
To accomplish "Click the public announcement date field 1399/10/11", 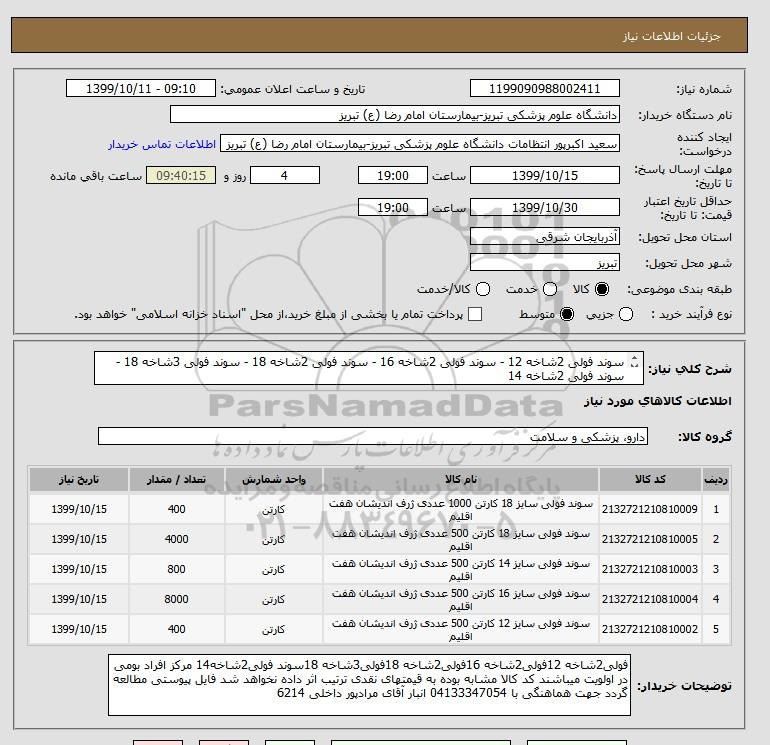I will (141, 89).
